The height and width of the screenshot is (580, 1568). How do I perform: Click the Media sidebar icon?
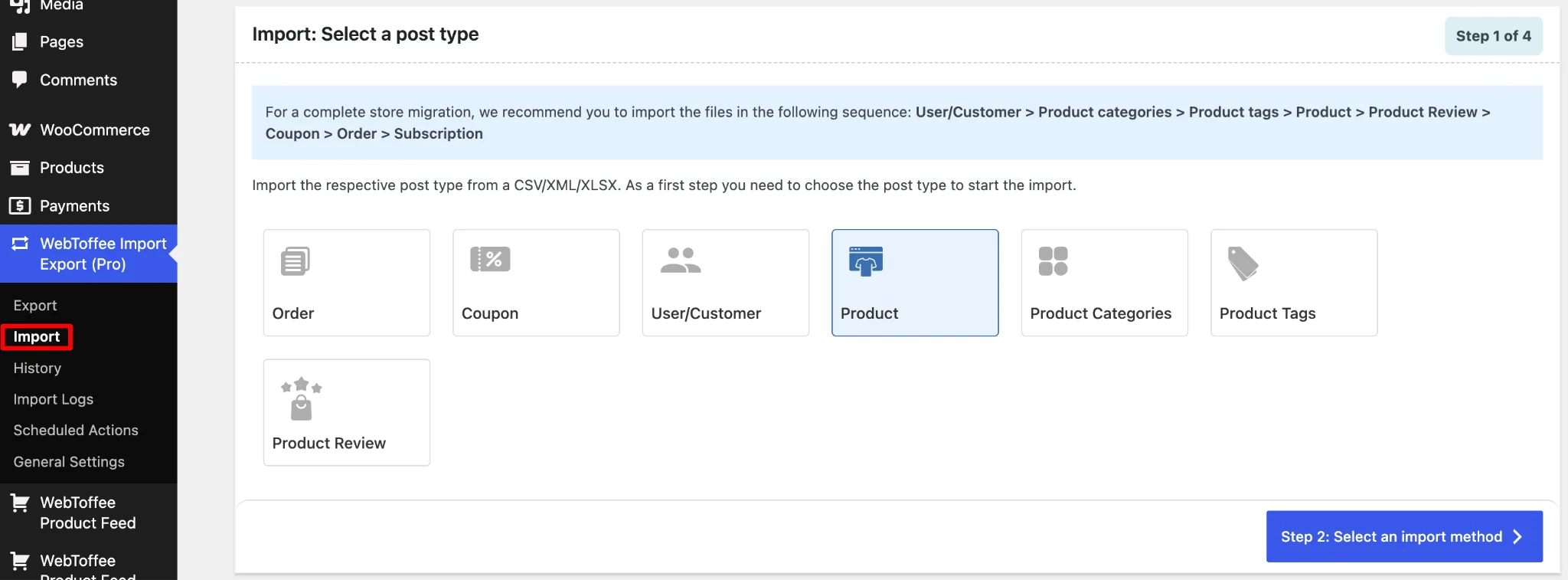[x=20, y=6]
